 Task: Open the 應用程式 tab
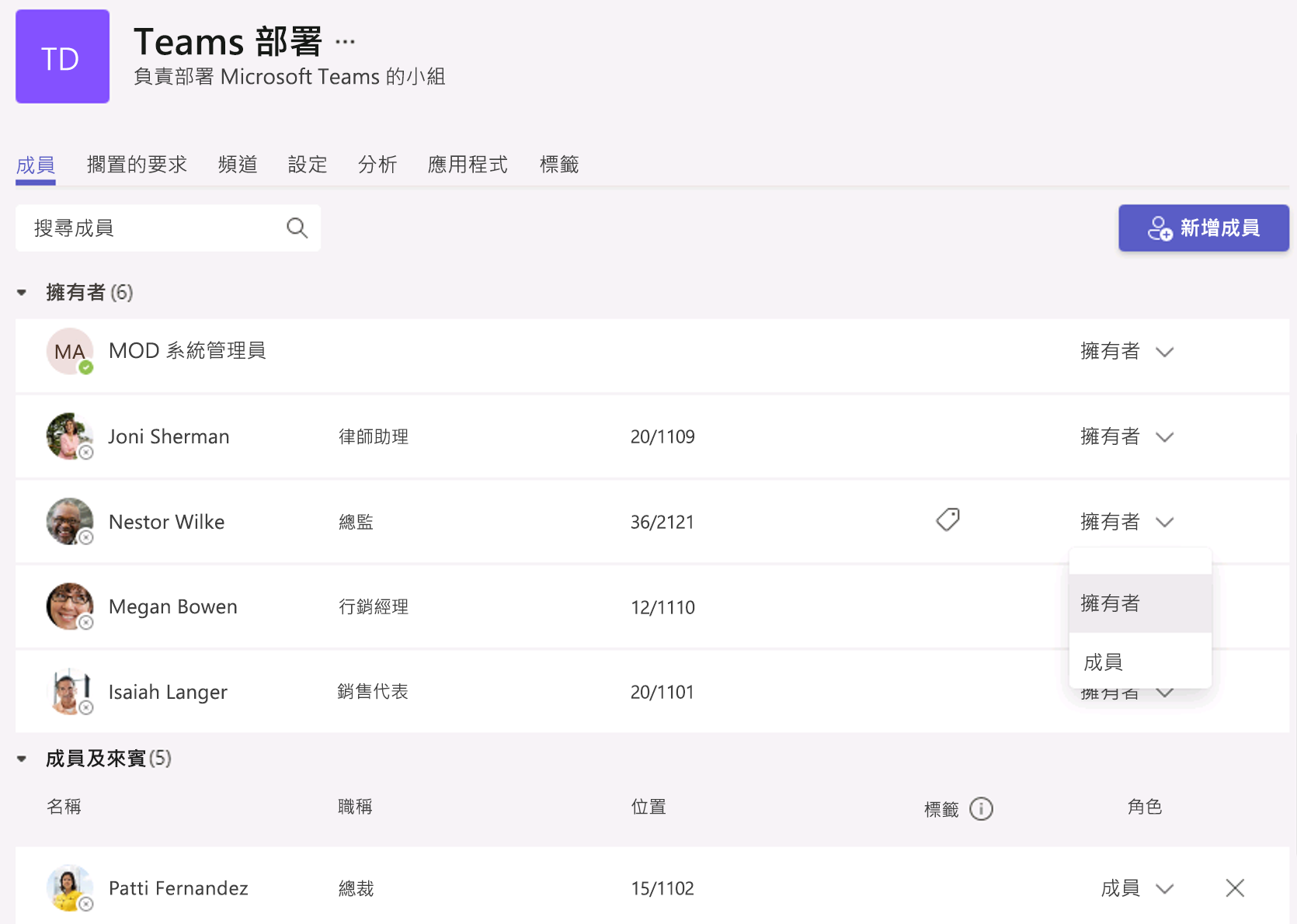click(468, 165)
